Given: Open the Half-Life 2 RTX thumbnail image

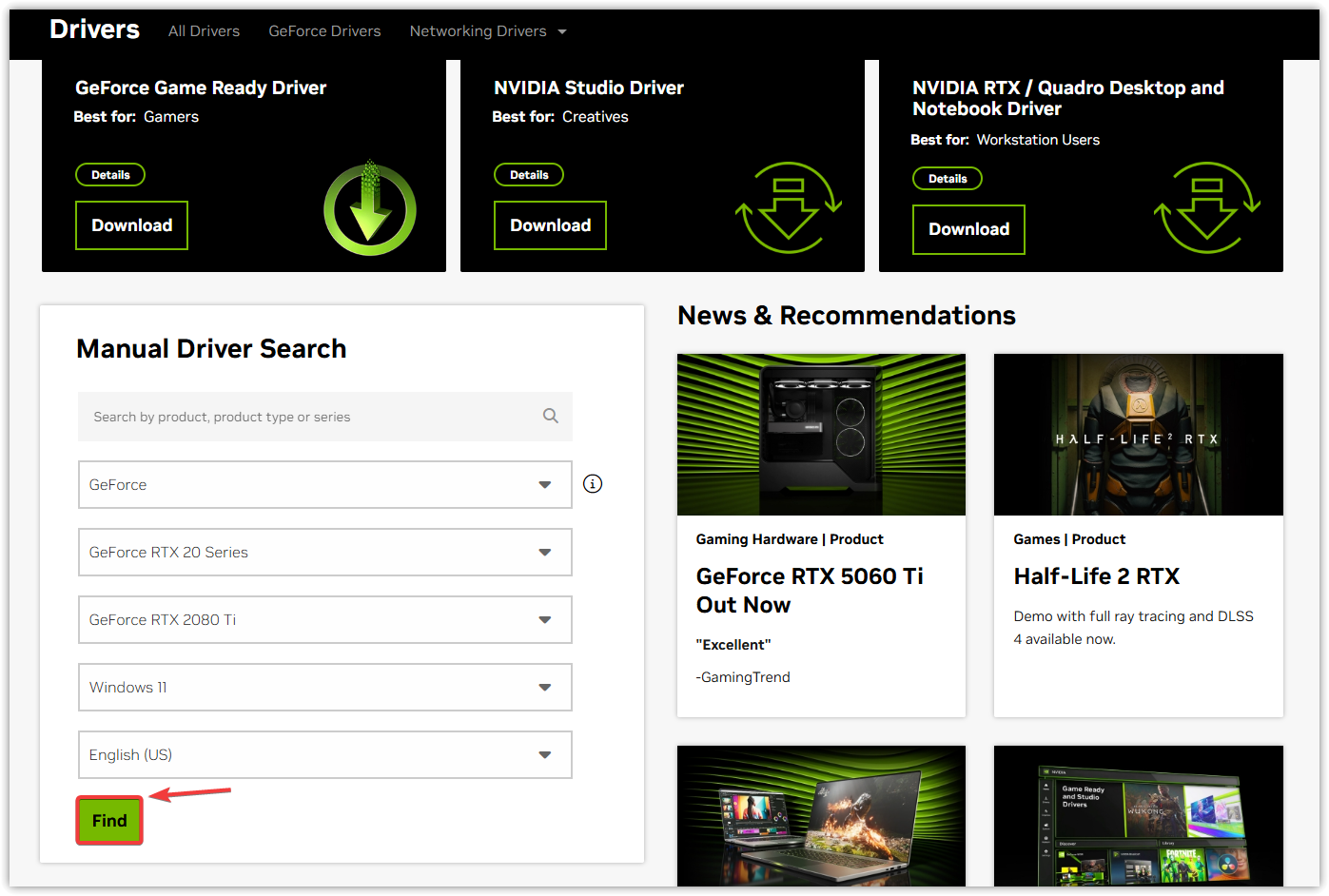Looking at the screenshot, I should (1138, 435).
